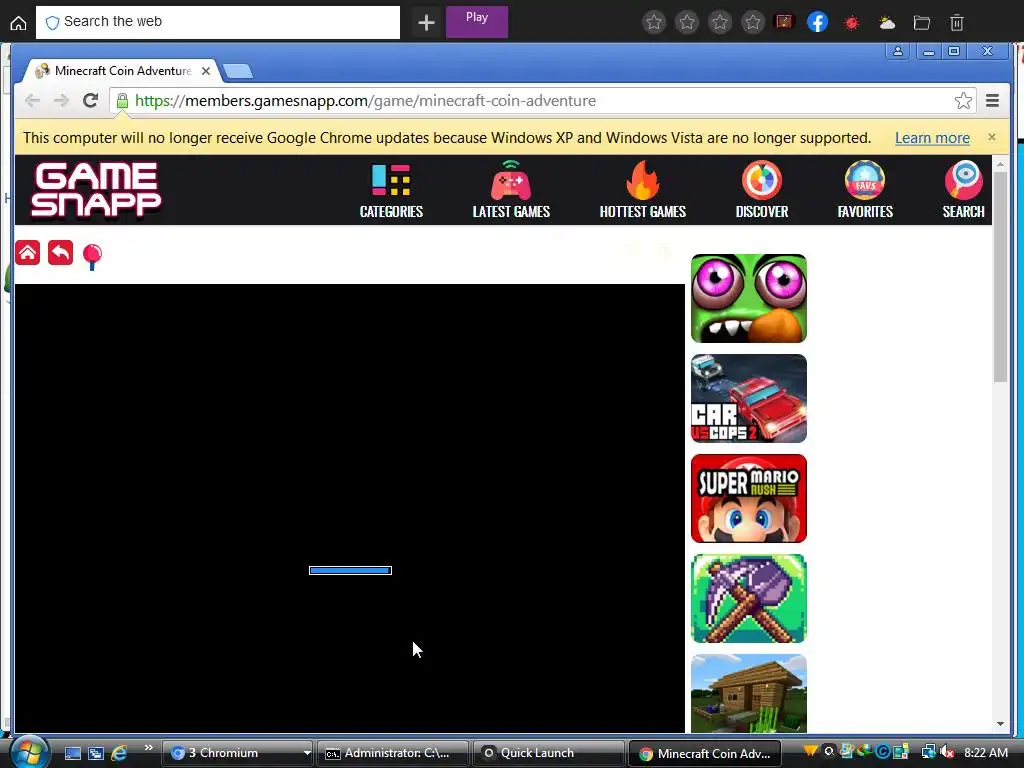
Task: Click the 8:22 AM taskbar clock
Action: (985, 752)
